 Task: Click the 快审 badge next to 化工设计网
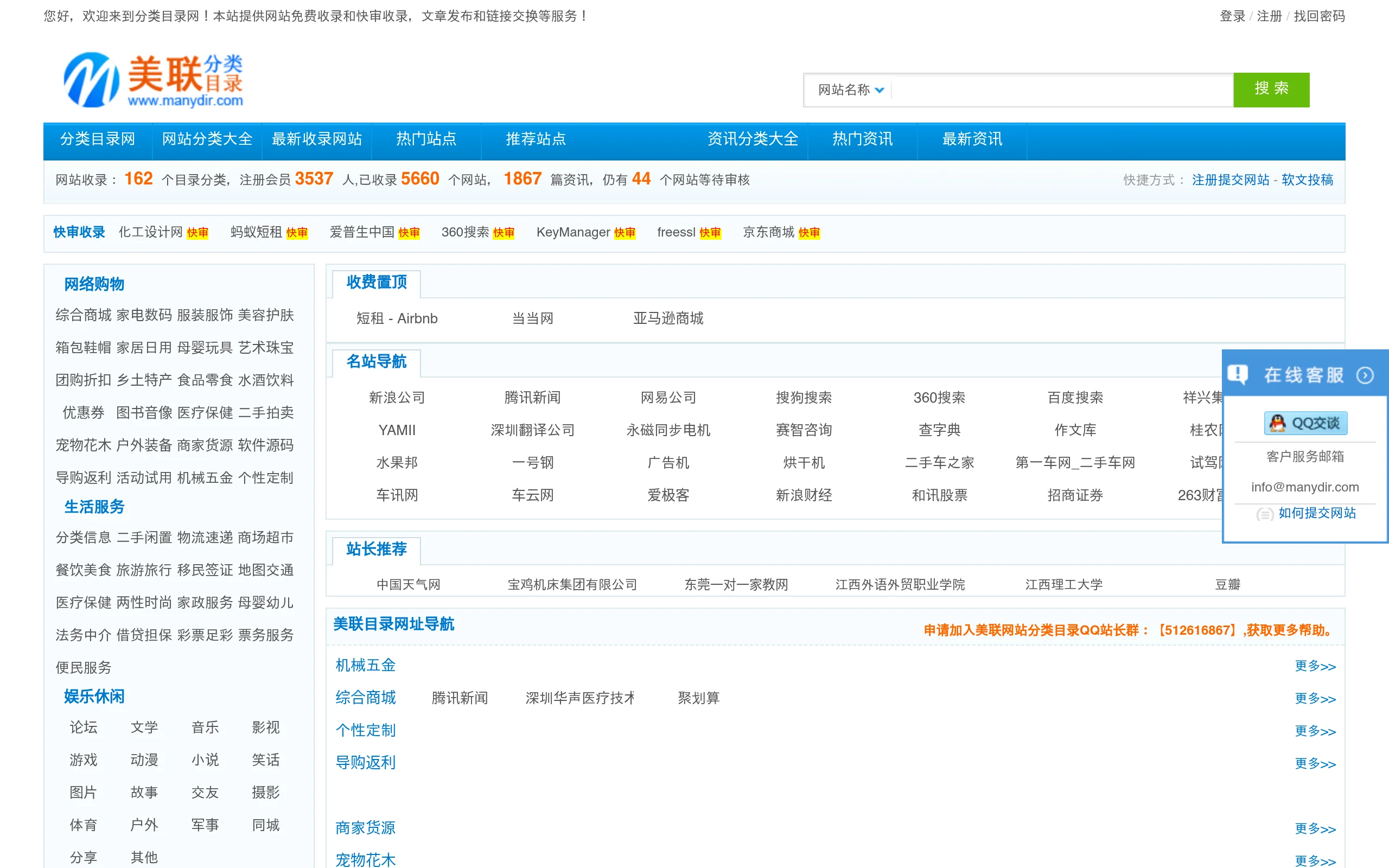[197, 233]
